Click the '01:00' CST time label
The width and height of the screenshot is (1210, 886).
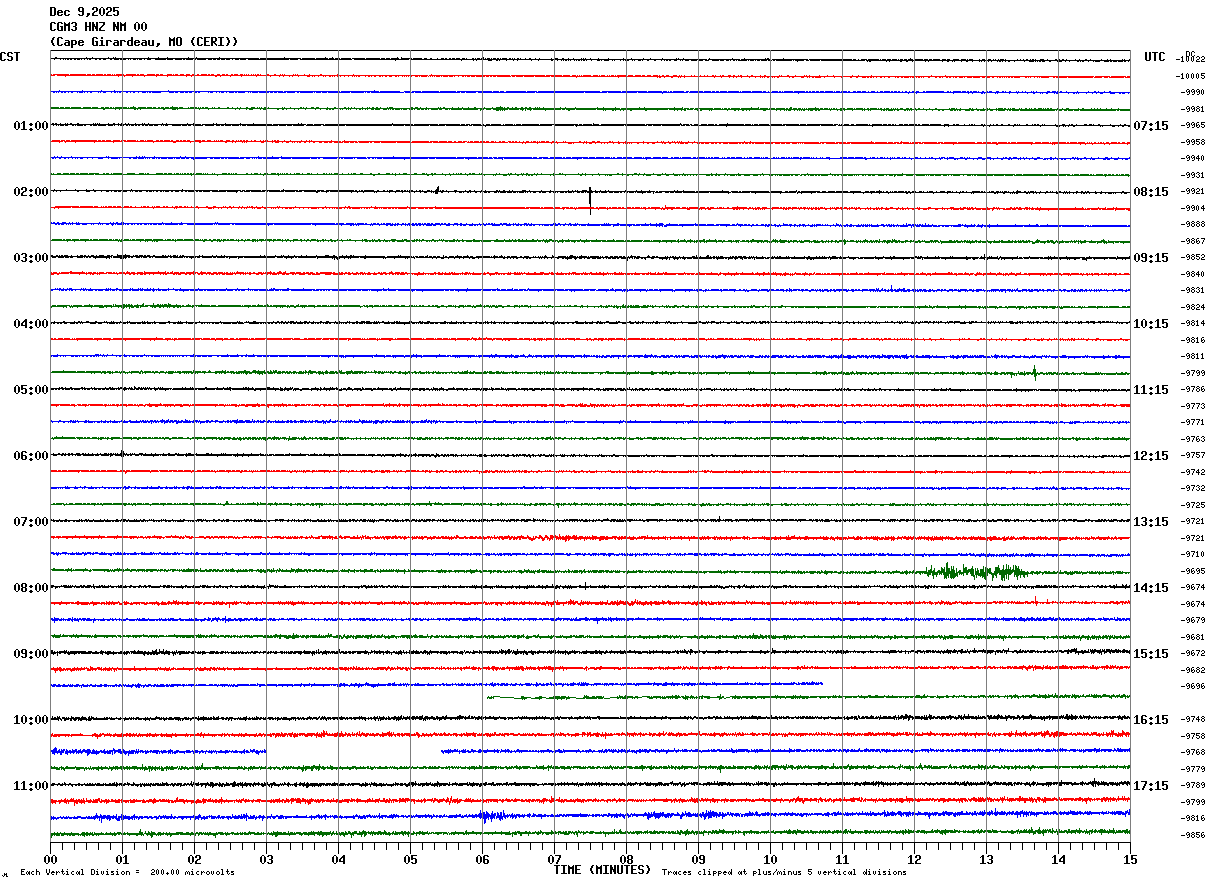pos(31,126)
